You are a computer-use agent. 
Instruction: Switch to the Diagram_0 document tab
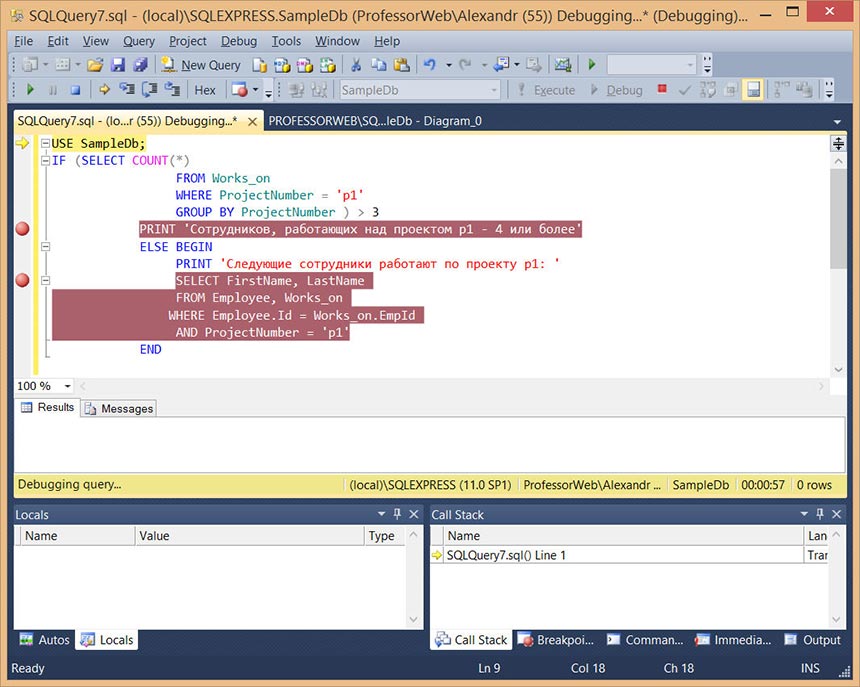(375, 121)
